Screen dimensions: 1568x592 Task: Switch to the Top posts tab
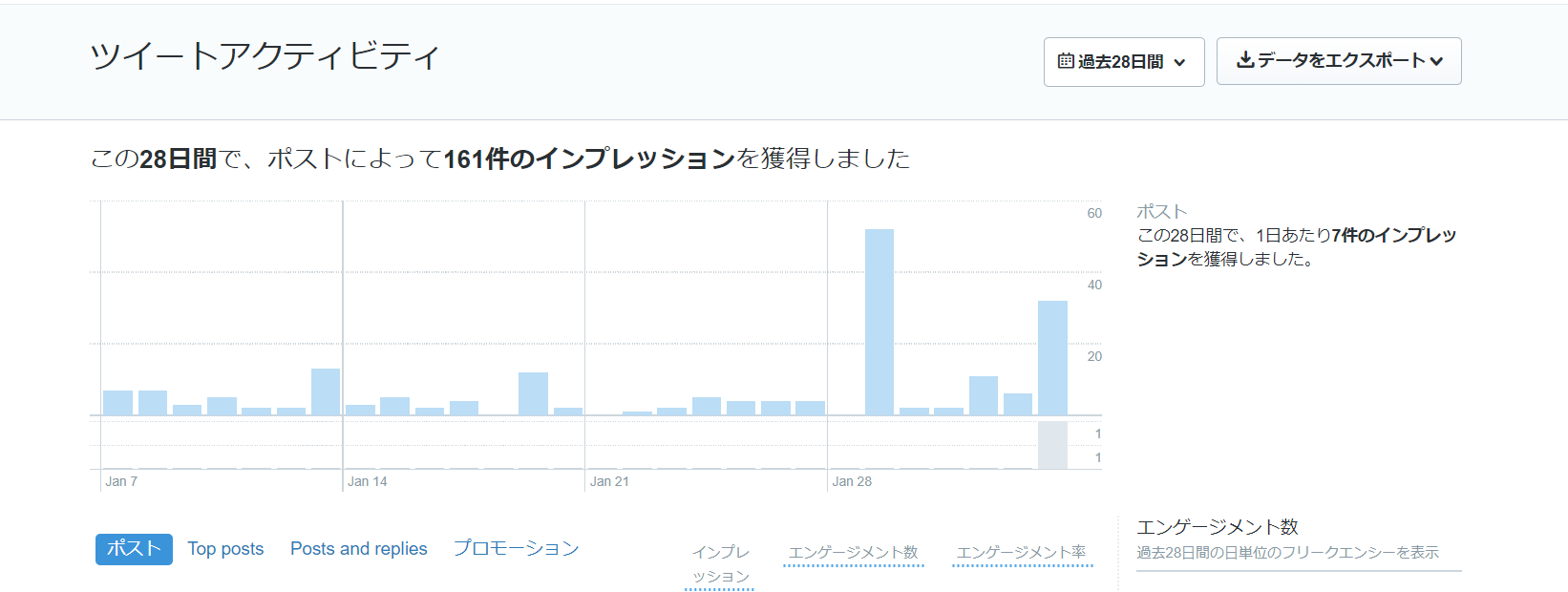point(225,549)
